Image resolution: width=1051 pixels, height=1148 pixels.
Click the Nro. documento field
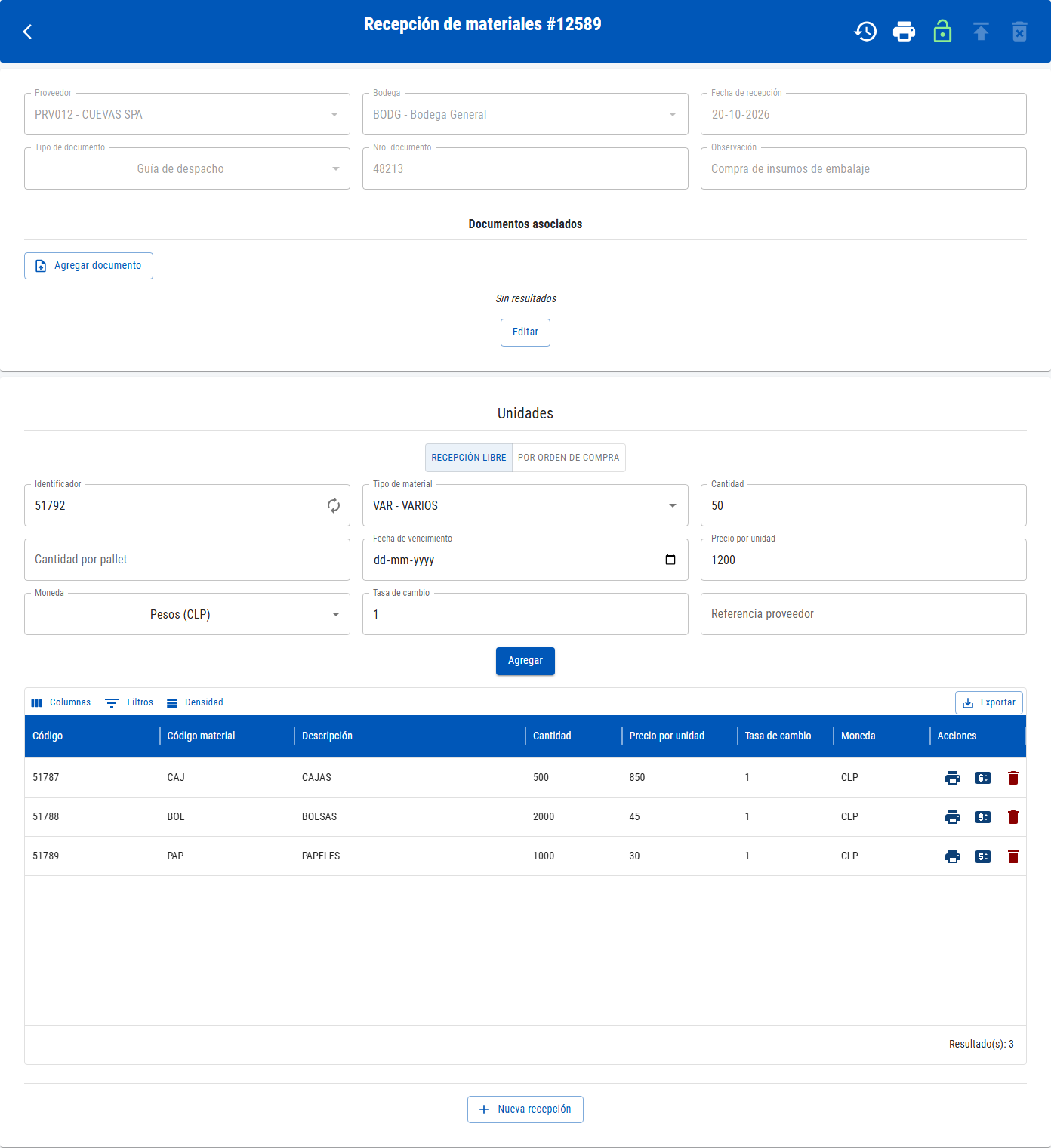click(x=525, y=168)
